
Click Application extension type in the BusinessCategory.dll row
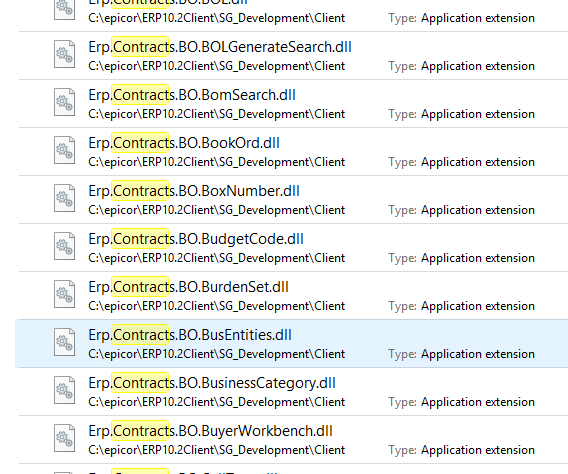(x=478, y=402)
